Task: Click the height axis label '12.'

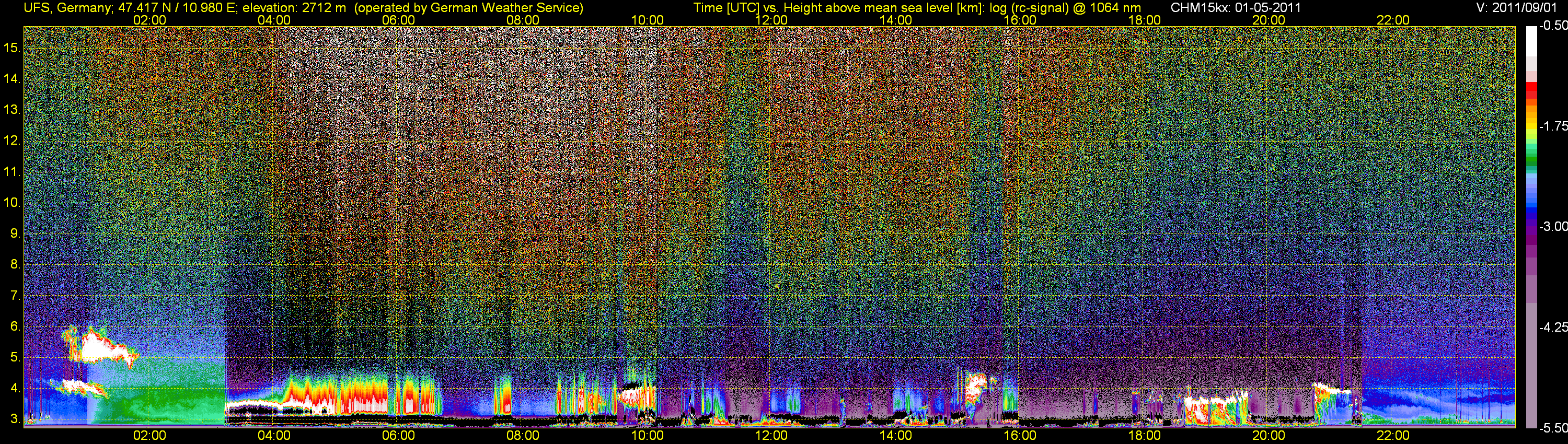Action: coord(12,141)
